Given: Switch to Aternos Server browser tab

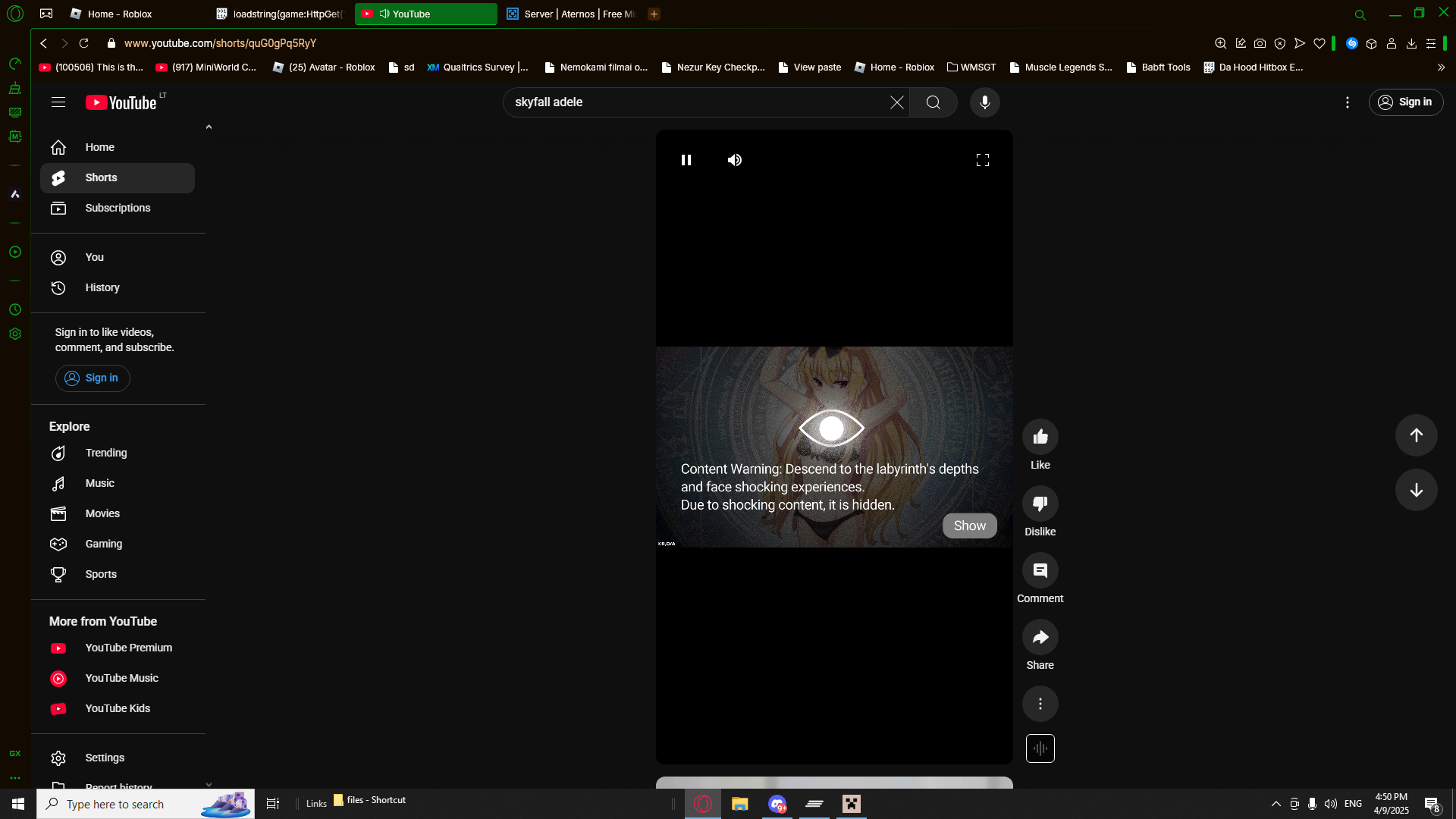Looking at the screenshot, I should (573, 14).
